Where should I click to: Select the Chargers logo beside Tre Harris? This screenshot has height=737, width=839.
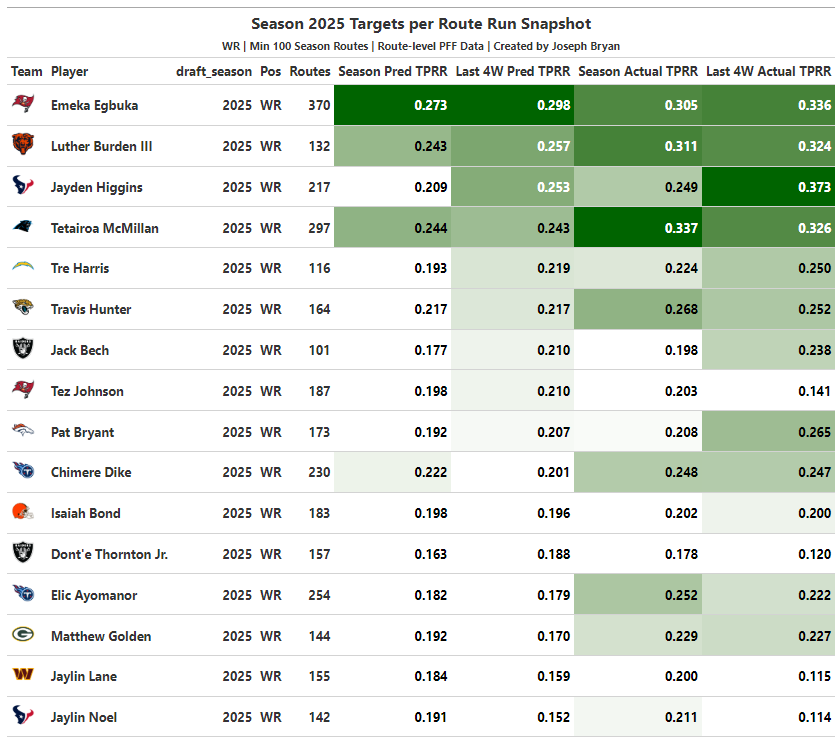[x=22, y=268]
